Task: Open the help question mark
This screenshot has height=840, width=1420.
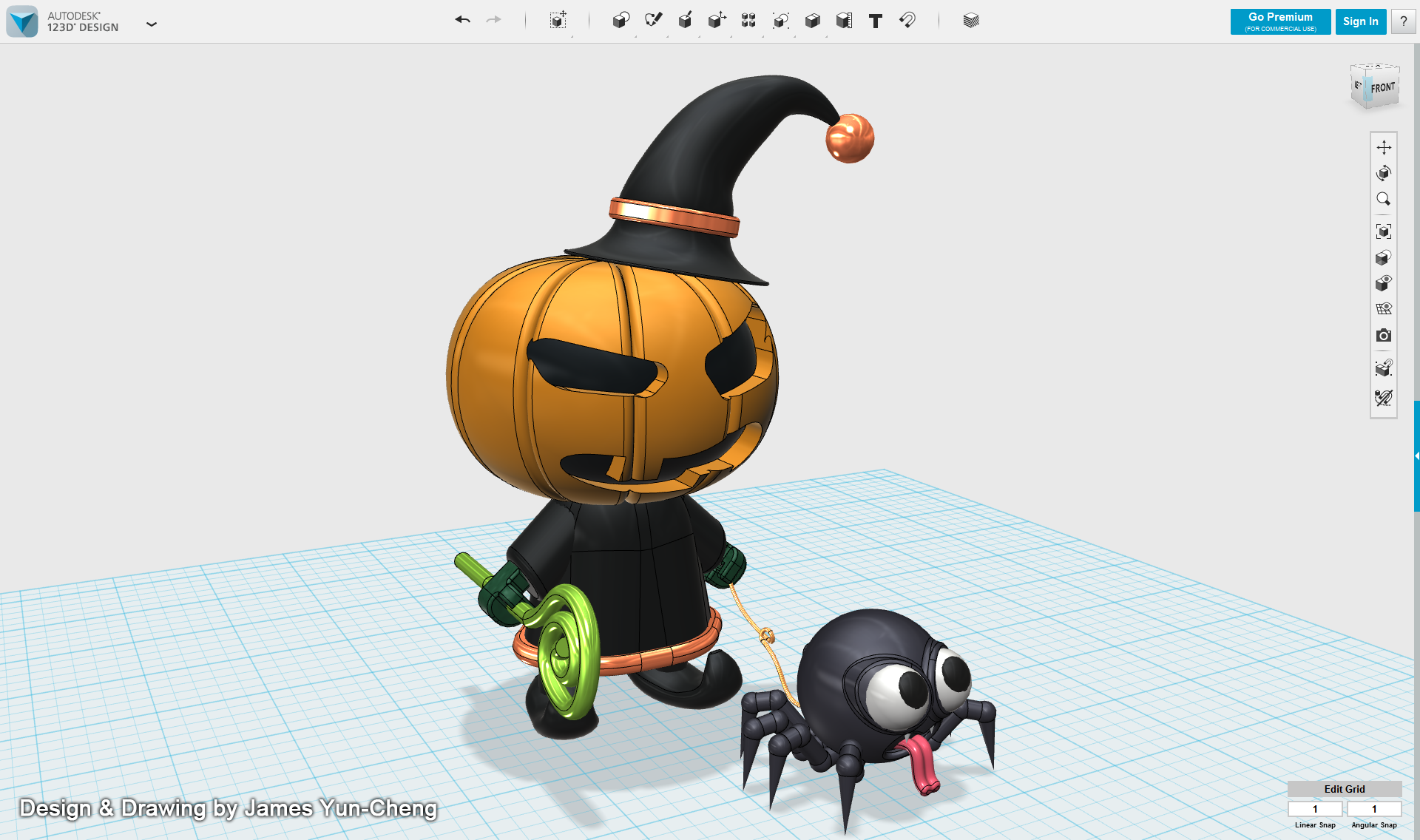Action: point(1403,21)
